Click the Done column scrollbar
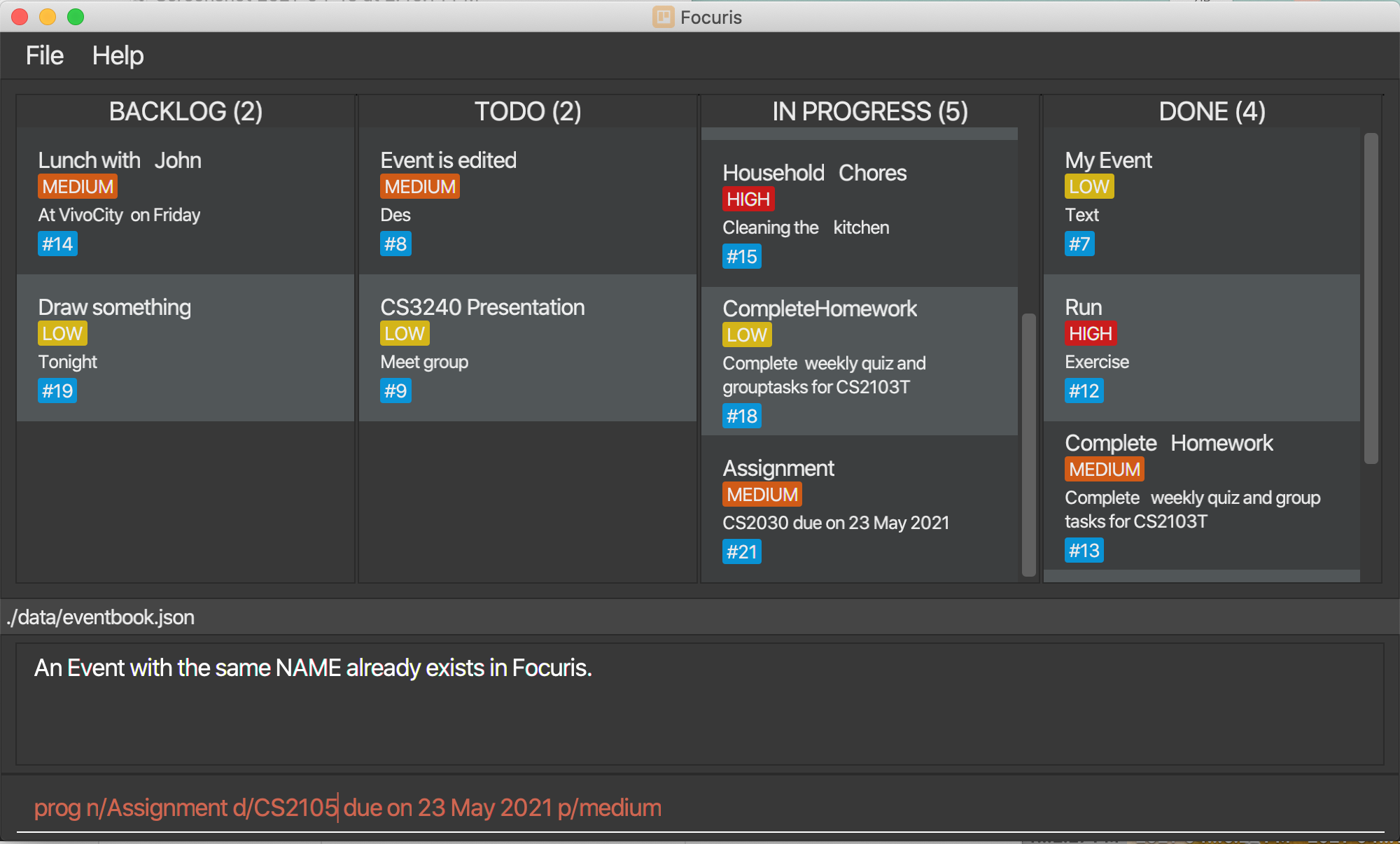Image resolution: width=1400 pixels, height=844 pixels. point(1371,297)
